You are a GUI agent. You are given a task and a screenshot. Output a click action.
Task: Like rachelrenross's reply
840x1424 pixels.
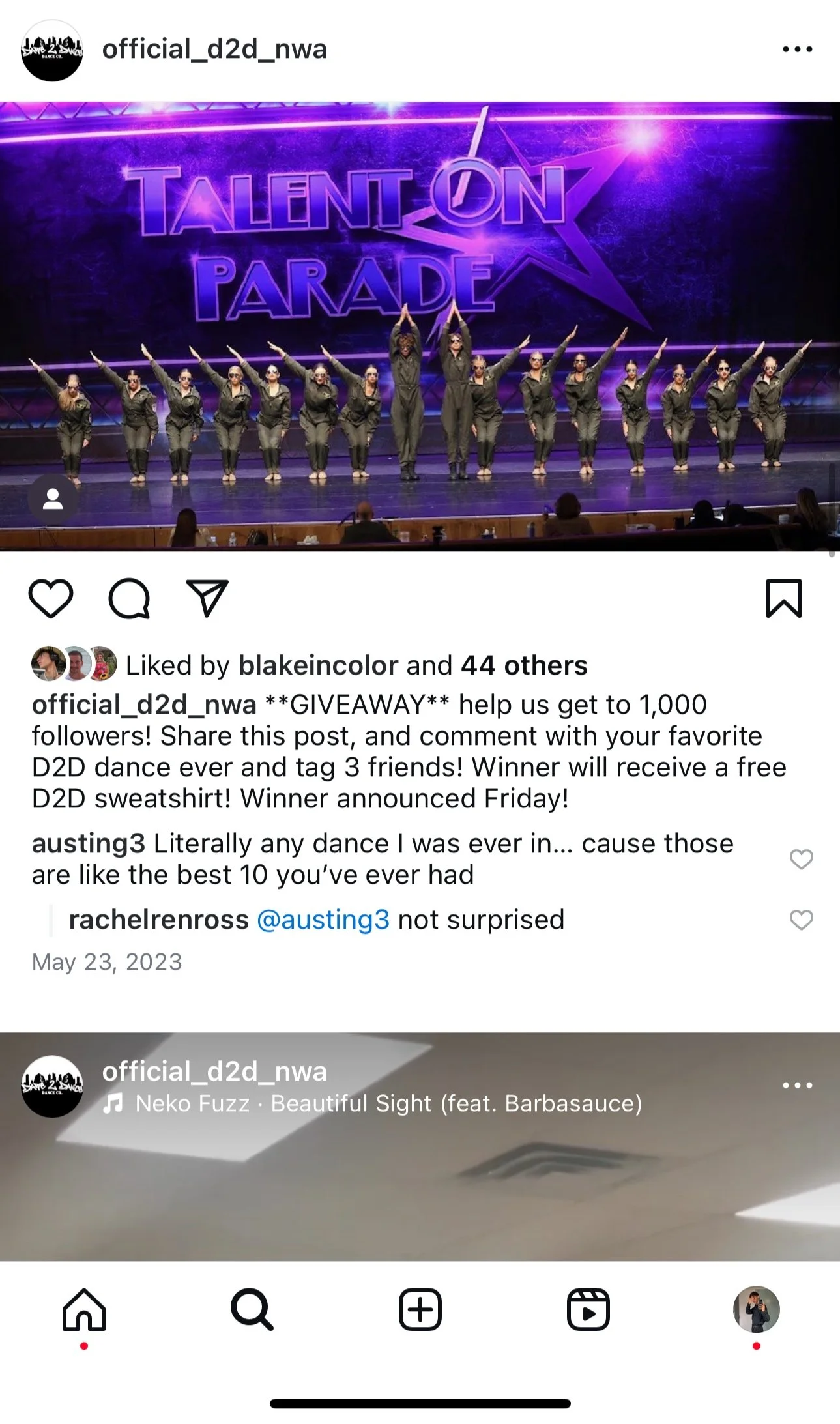(801, 920)
